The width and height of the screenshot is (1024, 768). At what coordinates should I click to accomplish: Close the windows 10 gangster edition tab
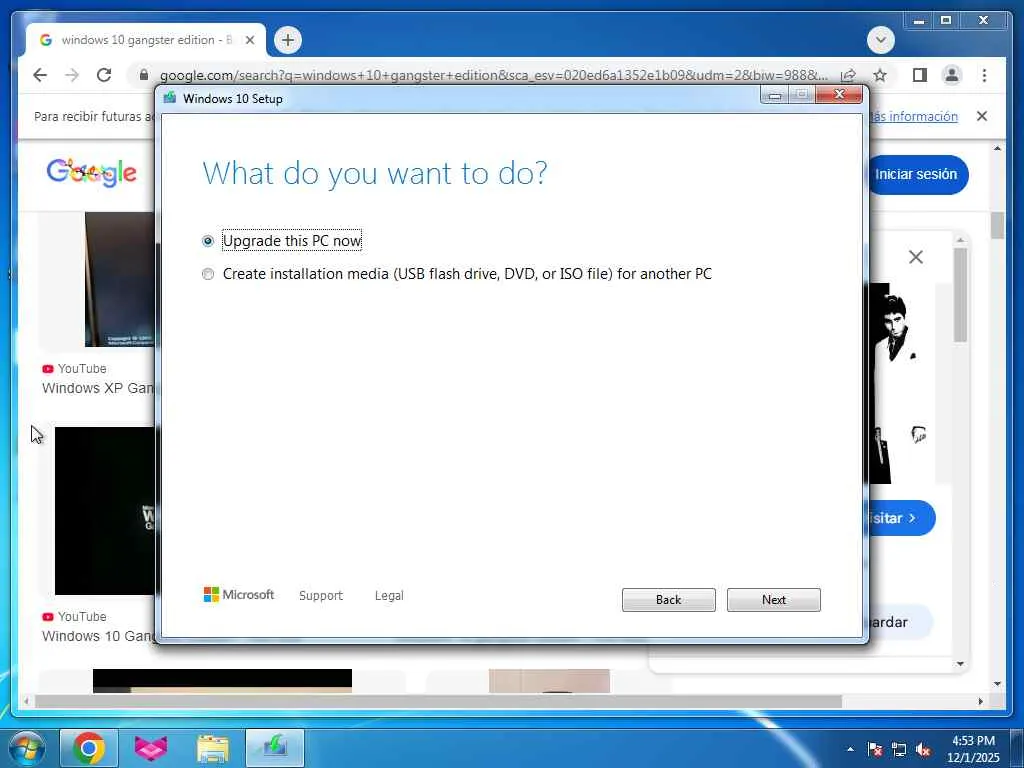[249, 40]
